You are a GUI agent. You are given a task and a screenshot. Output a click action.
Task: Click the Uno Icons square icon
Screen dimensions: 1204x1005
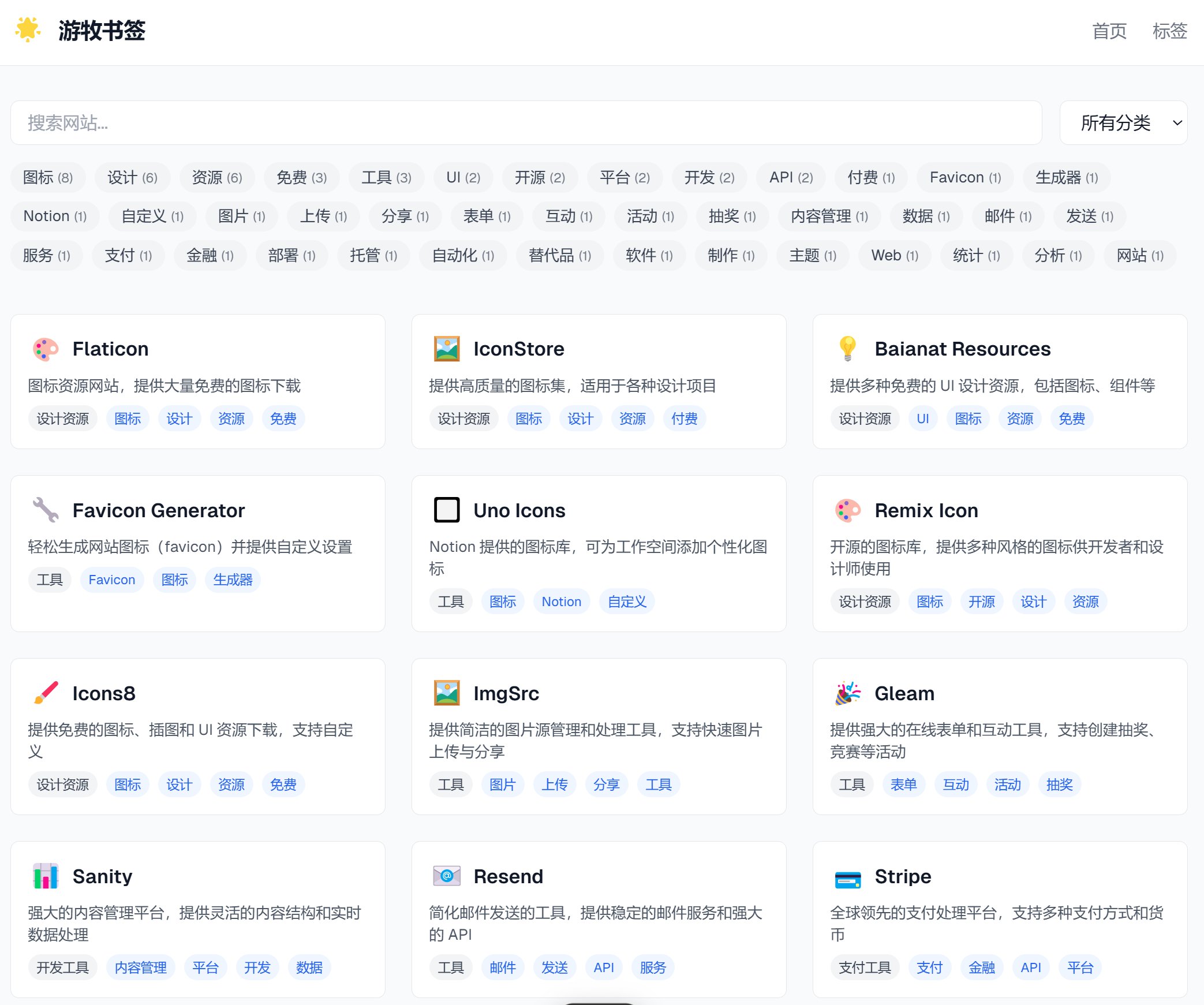click(x=447, y=510)
